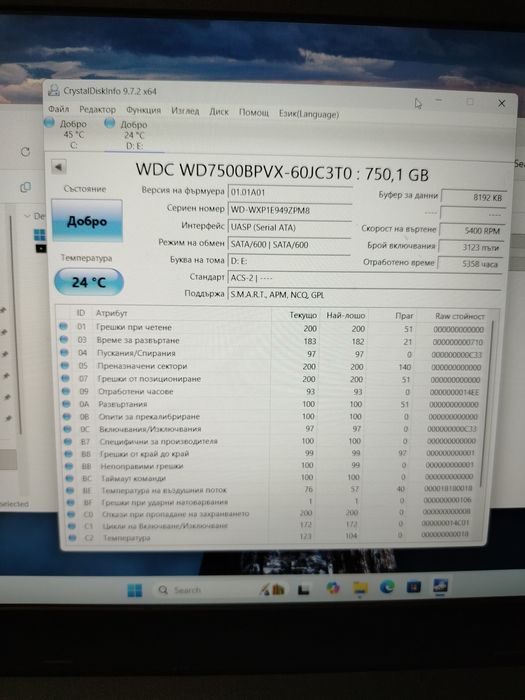Click the power on hours value 5358
Image resolution: width=525 pixels, height=700 pixels.
pos(470,263)
